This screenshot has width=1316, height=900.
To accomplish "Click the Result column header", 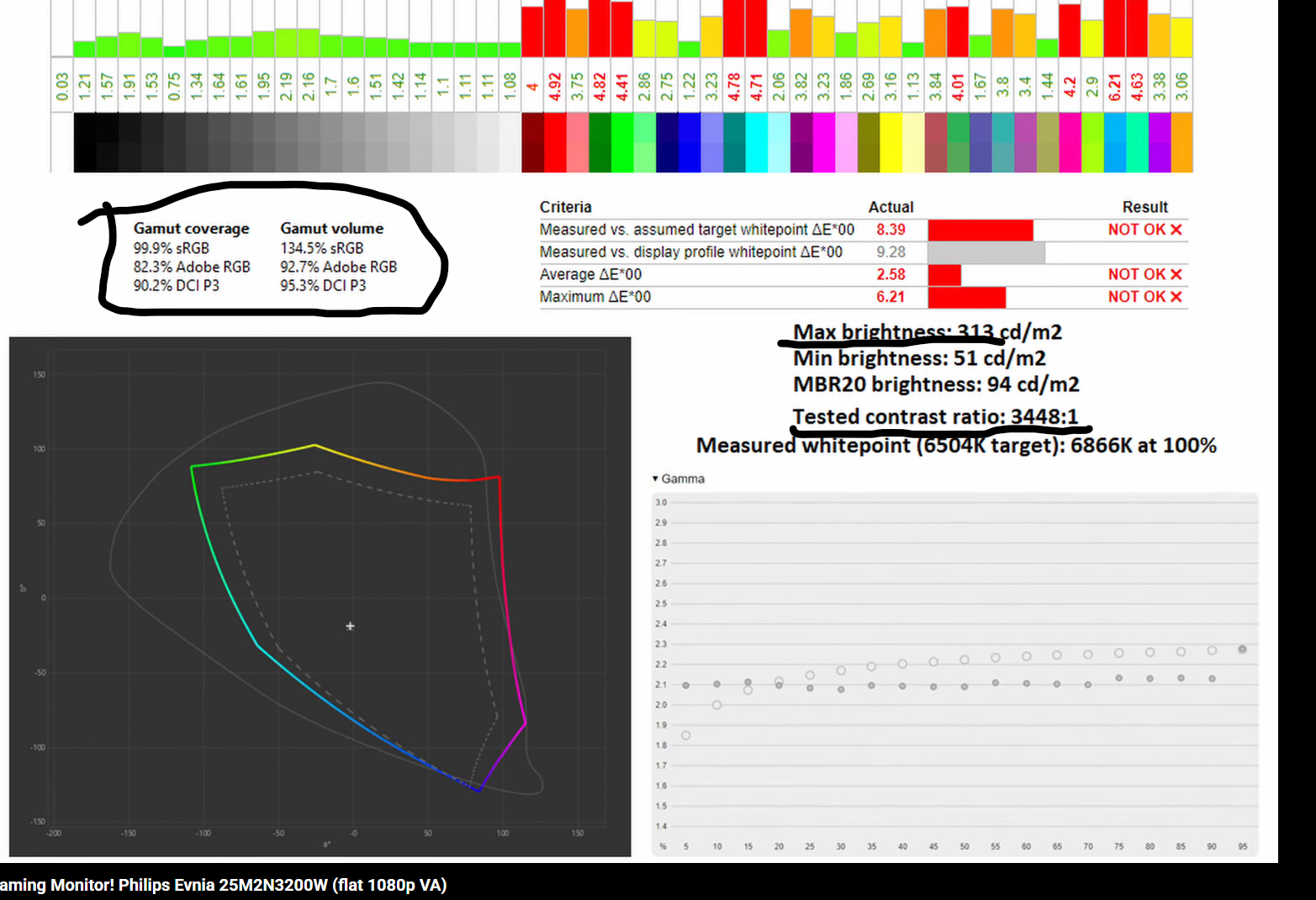I will tap(1145, 207).
